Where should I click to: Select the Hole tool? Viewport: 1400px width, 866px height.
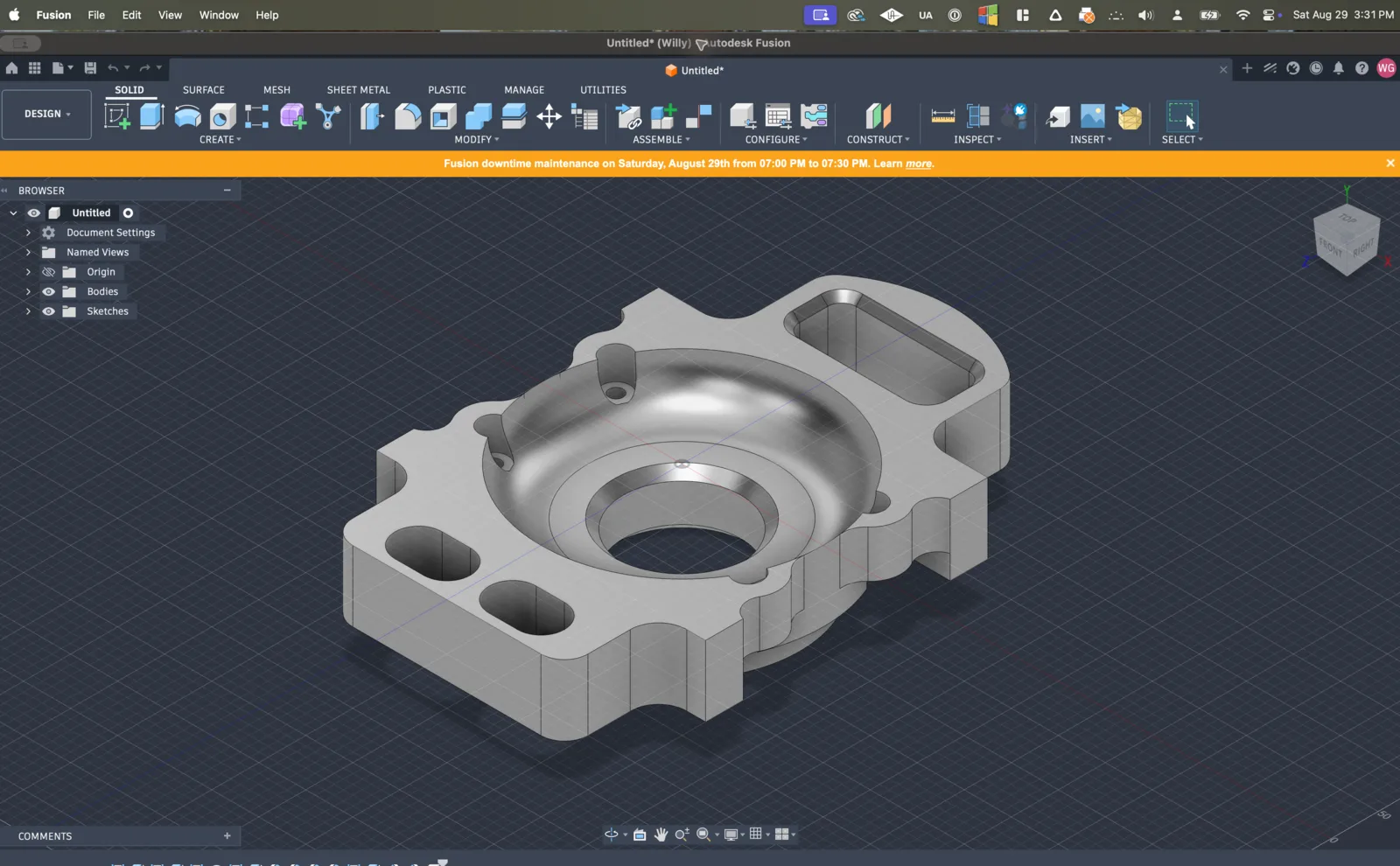pos(222,115)
